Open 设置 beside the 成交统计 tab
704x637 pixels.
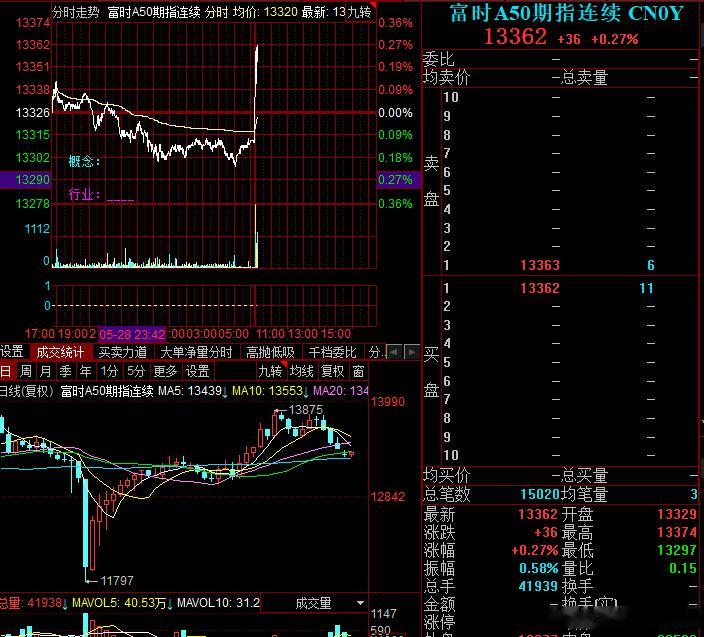point(12,351)
